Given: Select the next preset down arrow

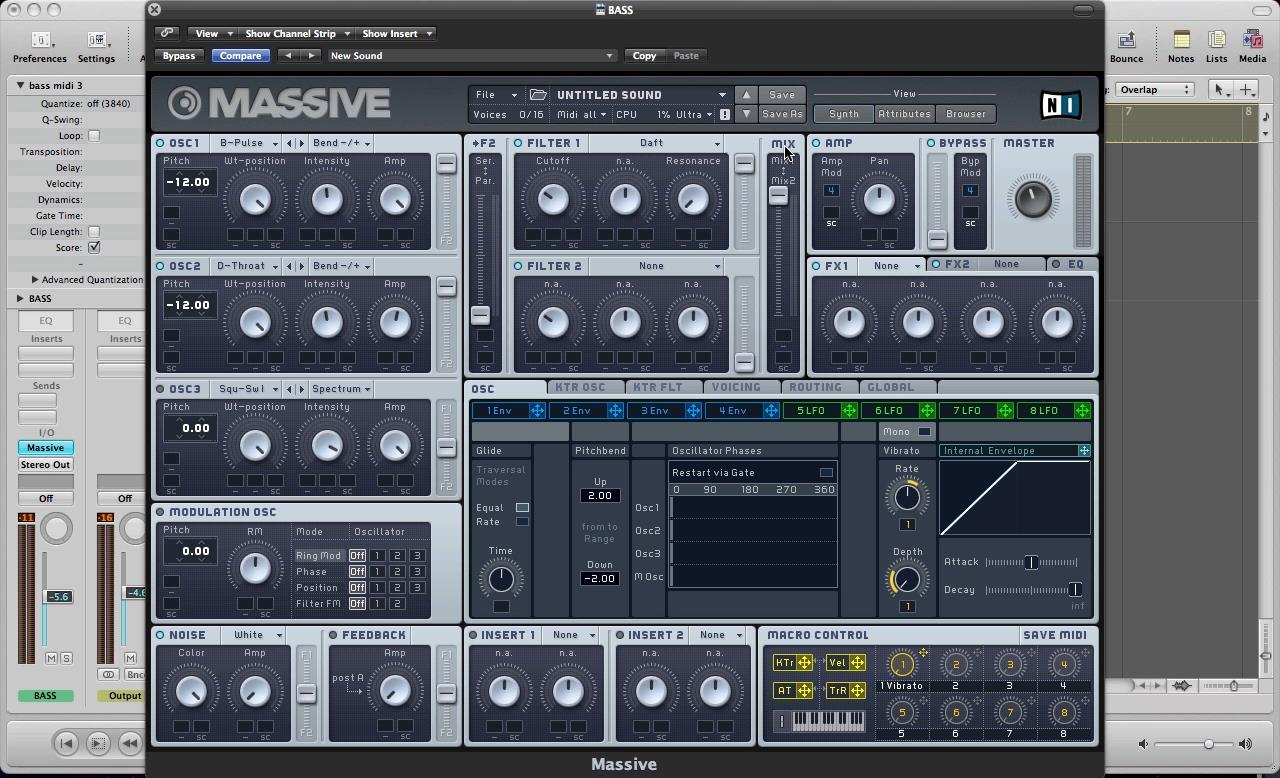Looking at the screenshot, I should tap(746, 114).
